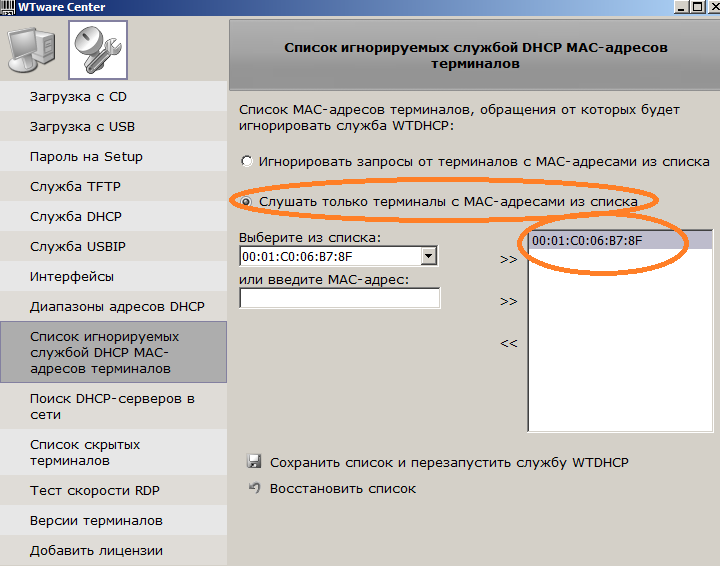The height and width of the screenshot is (566, 720).
Task: Click the computer terminals icon
Action: click(x=35, y=50)
